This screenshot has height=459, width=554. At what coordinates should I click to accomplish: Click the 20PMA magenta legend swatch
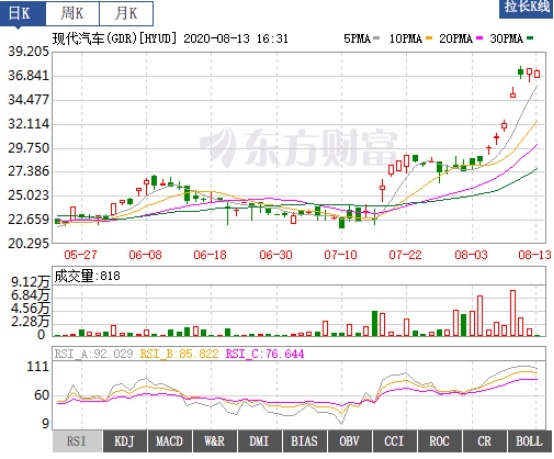click(x=479, y=38)
